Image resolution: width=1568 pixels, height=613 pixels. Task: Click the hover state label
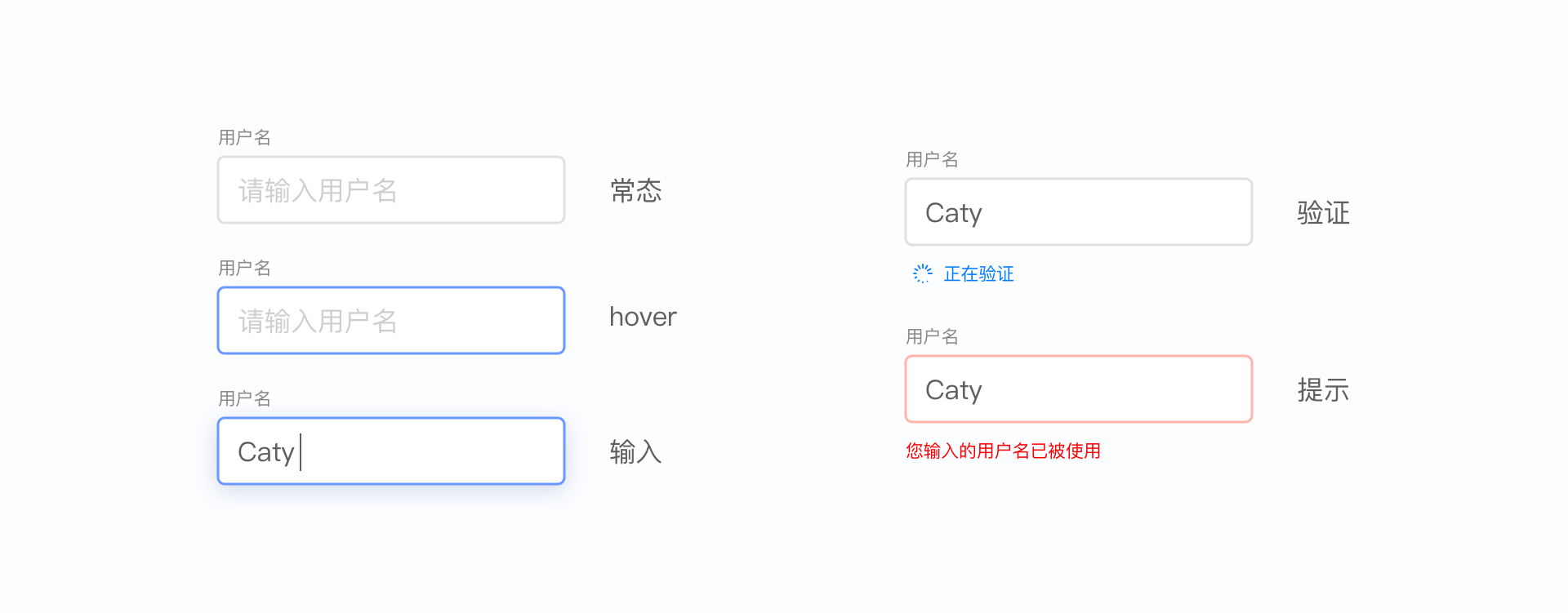(643, 317)
